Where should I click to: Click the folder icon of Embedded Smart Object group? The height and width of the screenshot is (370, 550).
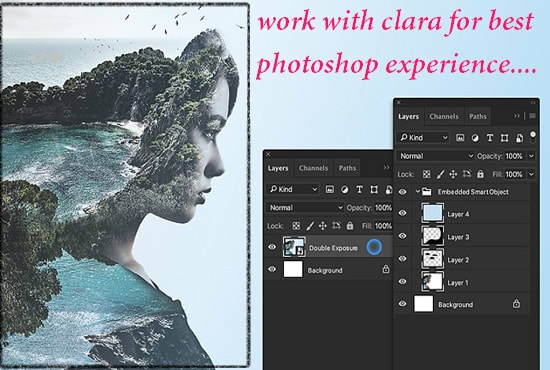click(427, 191)
